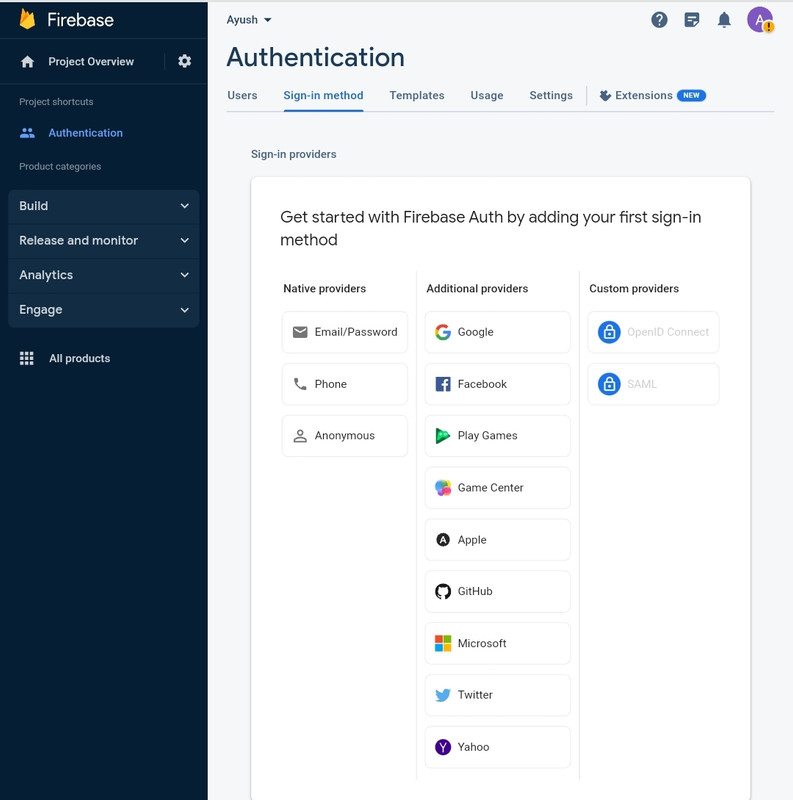Open Project Overview link
The image size is (793, 800).
[91, 62]
